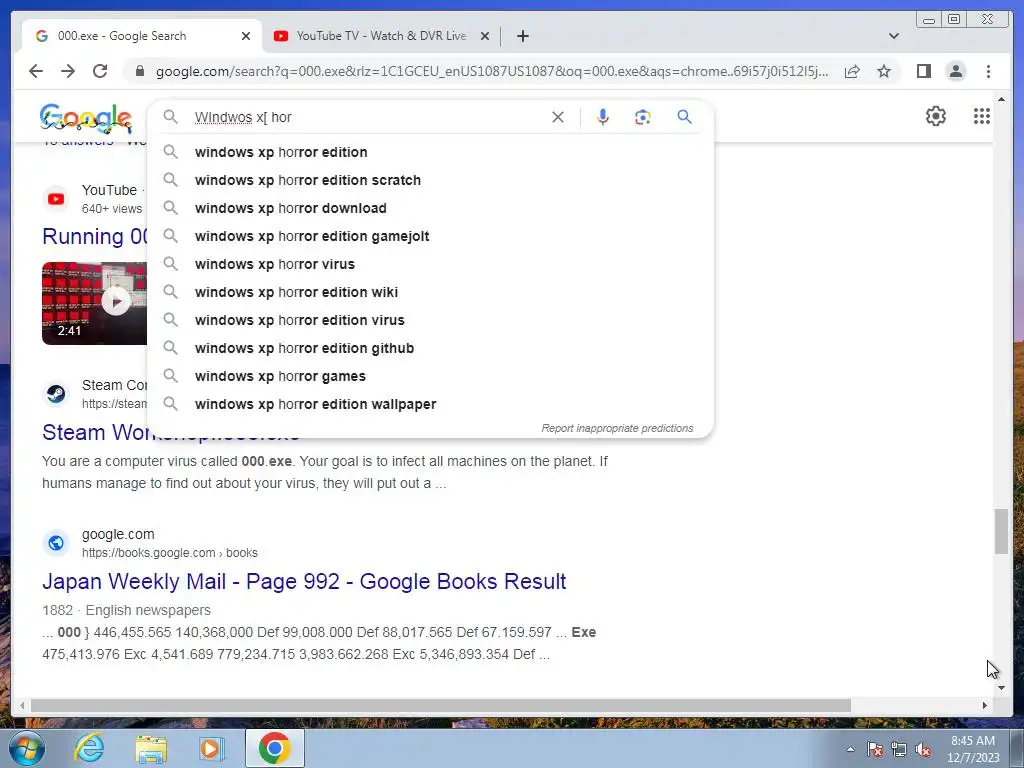Reload the current page
The width and height of the screenshot is (1024, 768).
click(100, 71)
